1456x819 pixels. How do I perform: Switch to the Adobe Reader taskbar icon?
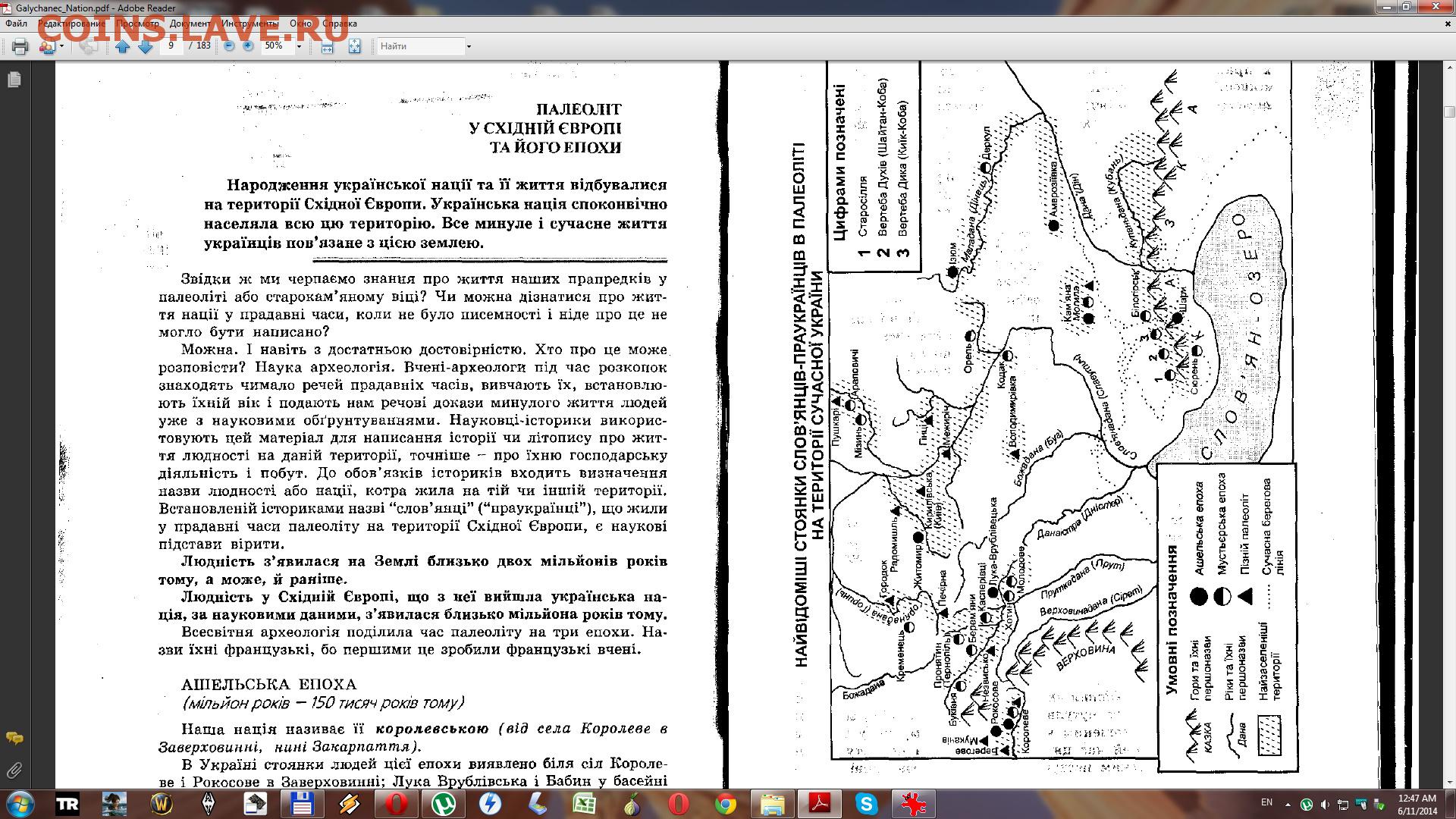point(820,805)
